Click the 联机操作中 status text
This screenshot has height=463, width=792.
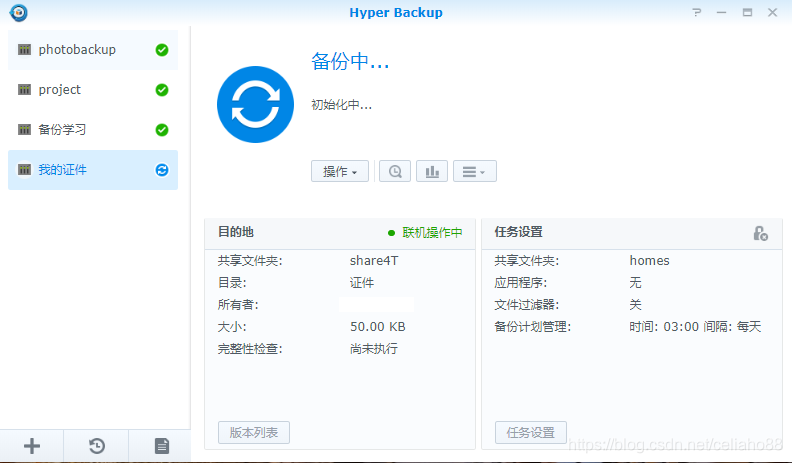click(x=432, y=233)
